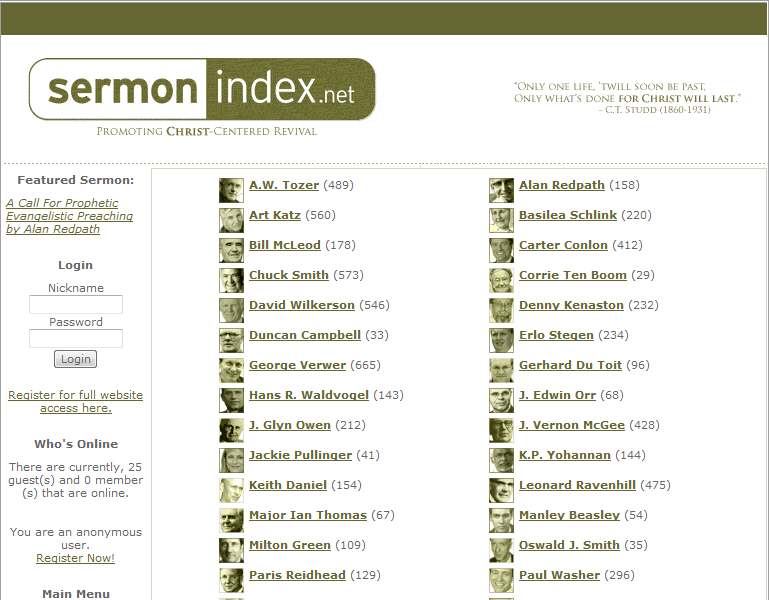
Task: Open Chuck Smith sermons link
Action: 288,275
